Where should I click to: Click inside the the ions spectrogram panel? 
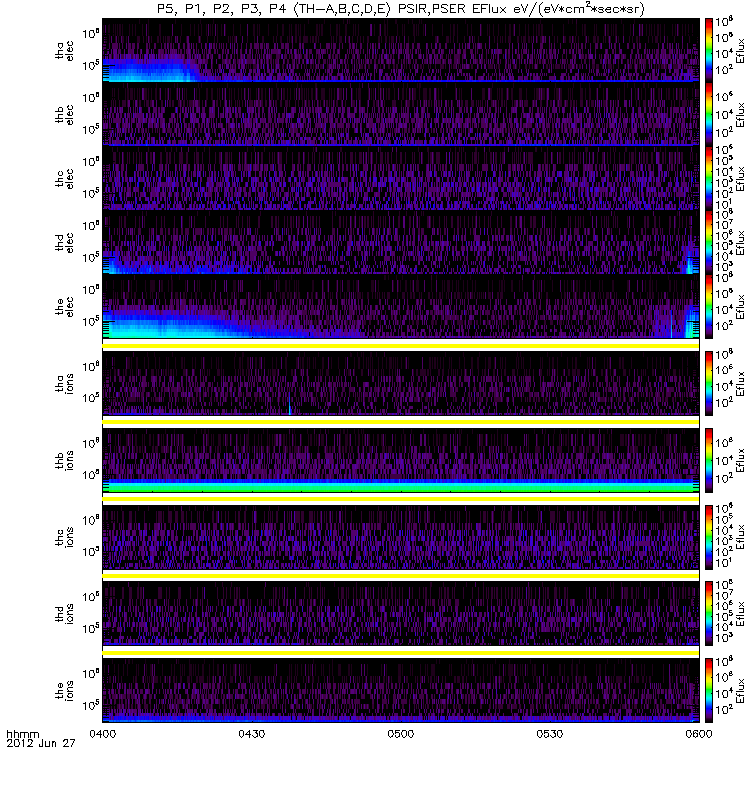[401, 690]
